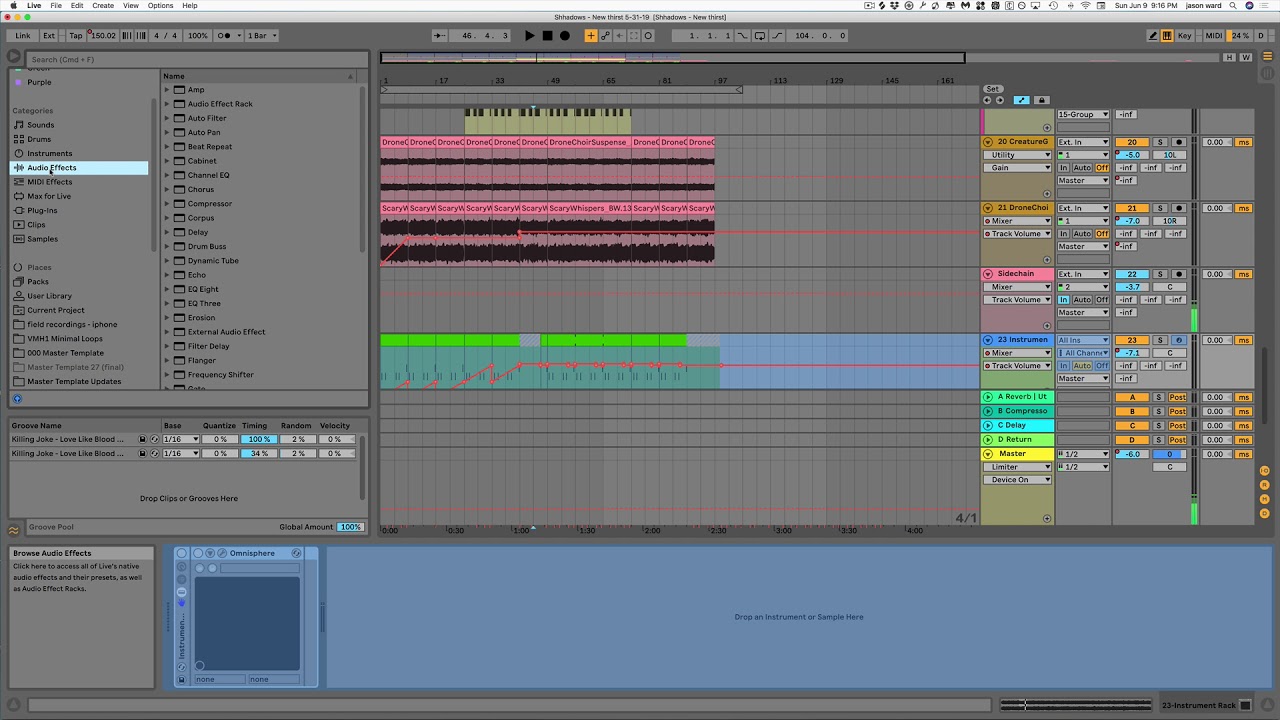This screenshot has width=1280, height=720.
Task: Show or hide browser arrow button
Action: (x=14, y=57)
